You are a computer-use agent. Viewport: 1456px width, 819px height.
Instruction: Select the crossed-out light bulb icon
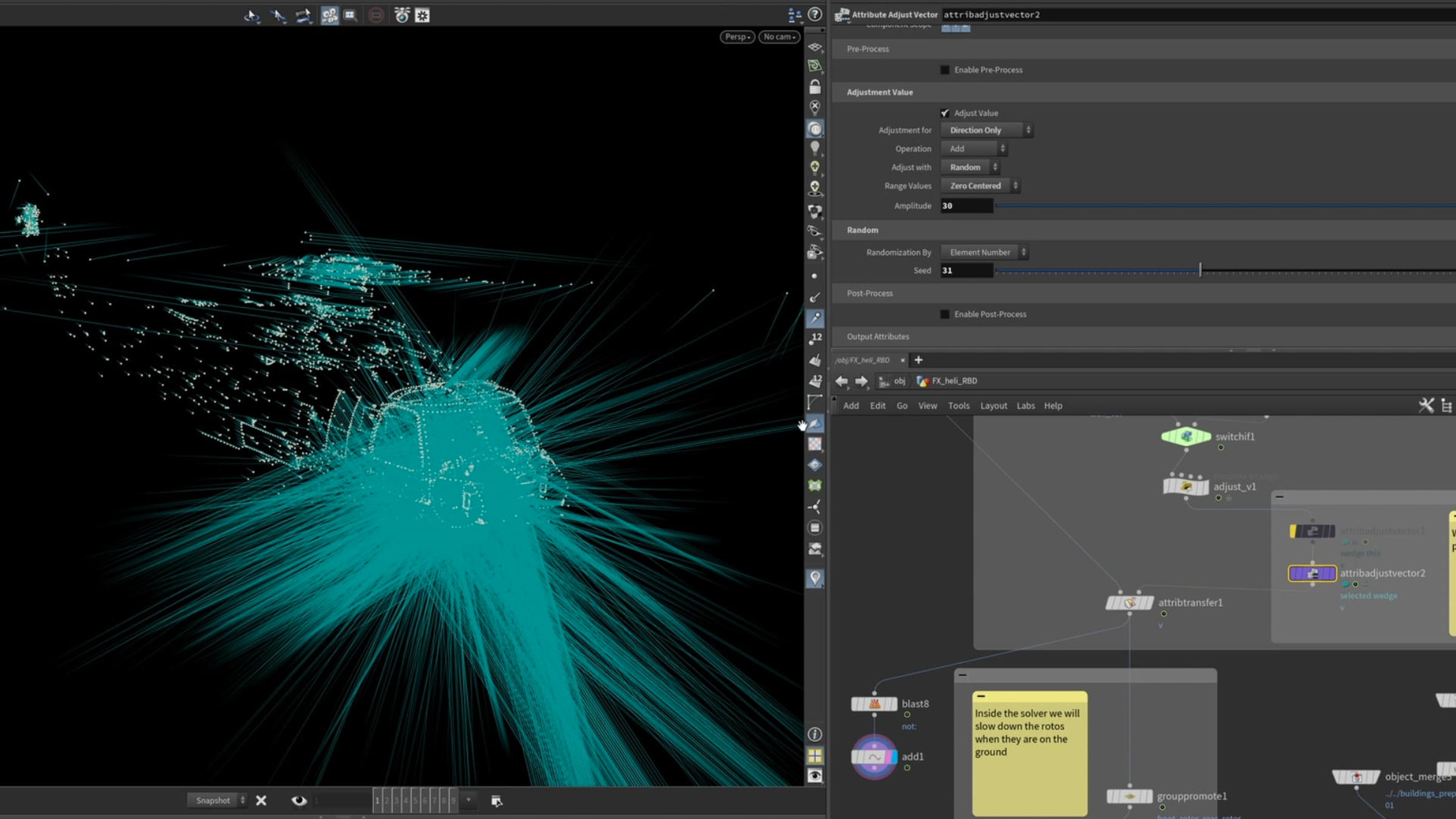[x=815, y=107]
